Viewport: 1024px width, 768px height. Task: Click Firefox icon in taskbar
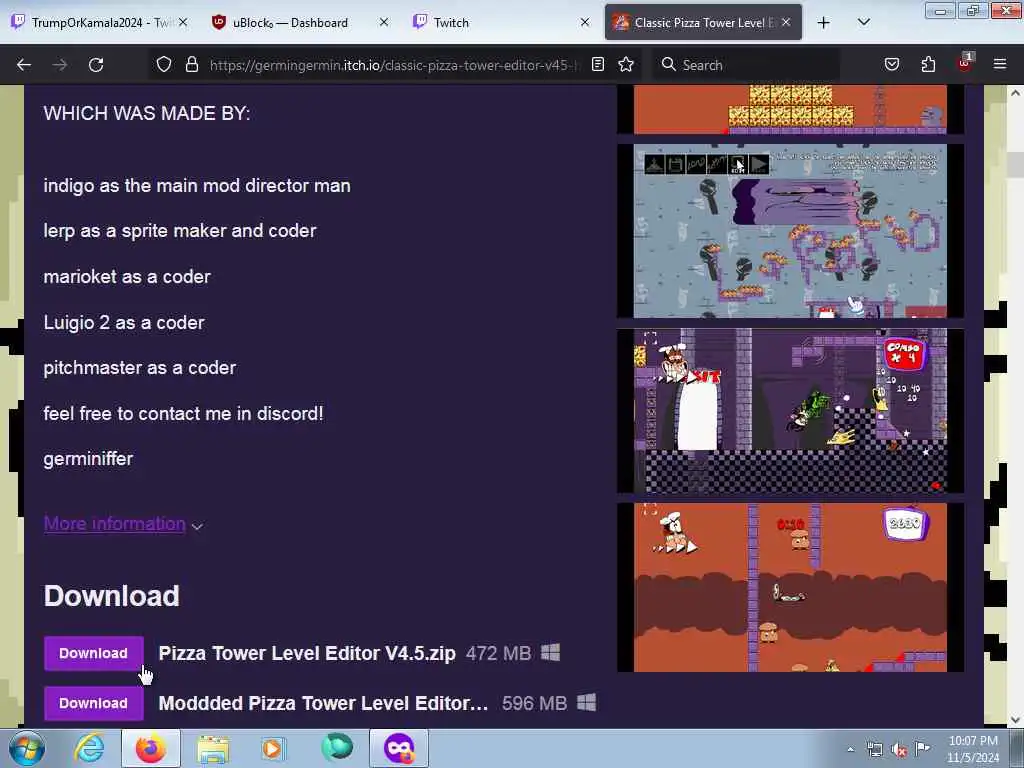[150, 748]
